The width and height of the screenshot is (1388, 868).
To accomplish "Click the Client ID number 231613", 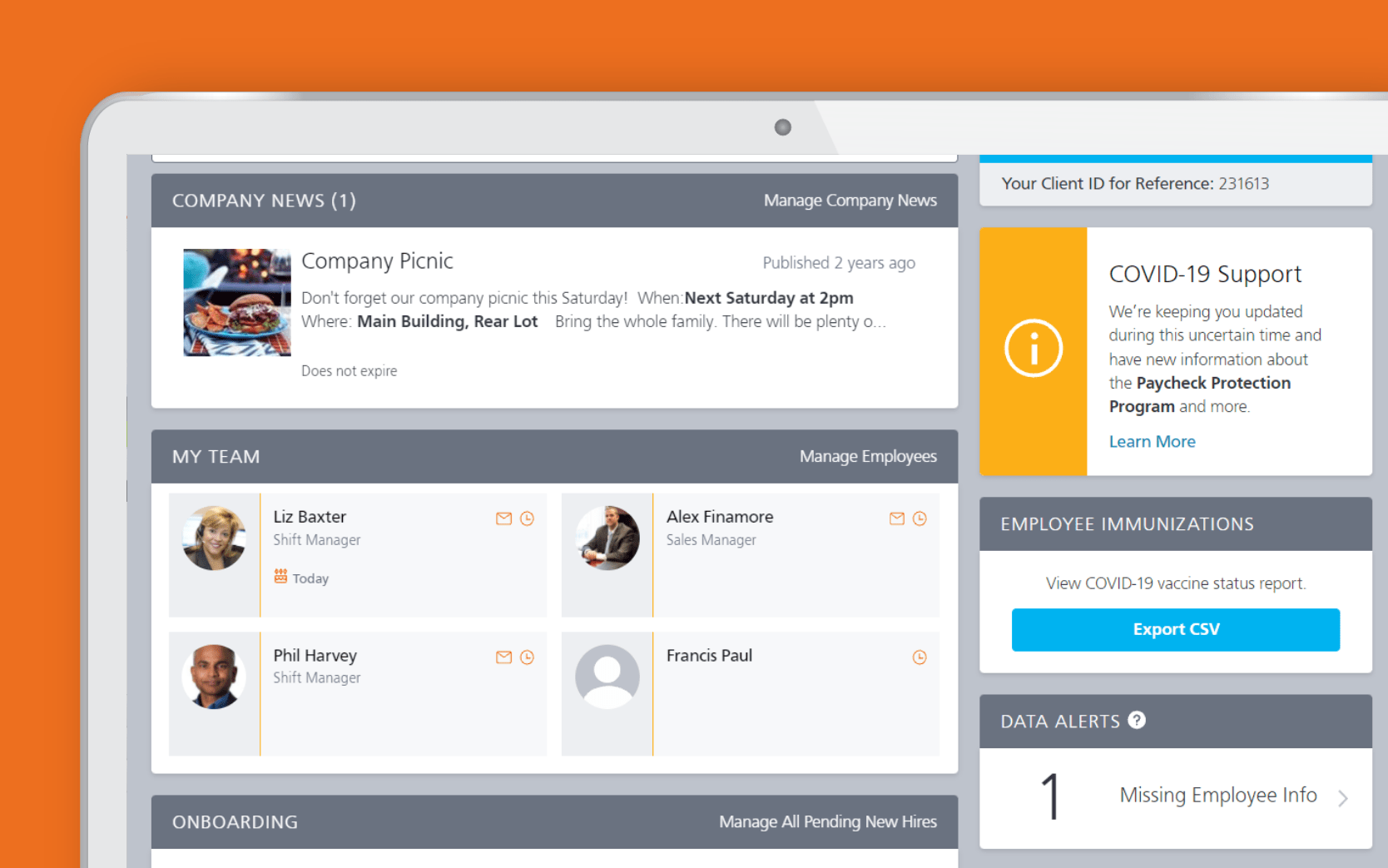I will coord(1244,184).
